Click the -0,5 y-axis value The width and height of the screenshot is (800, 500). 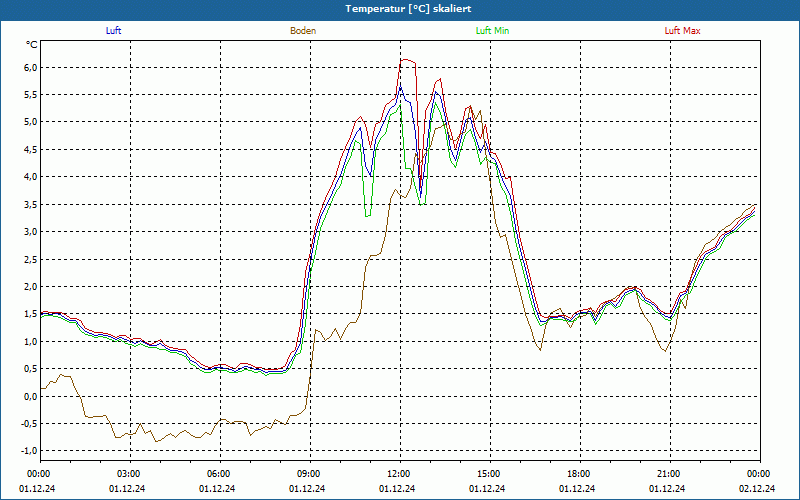[30, 423]
